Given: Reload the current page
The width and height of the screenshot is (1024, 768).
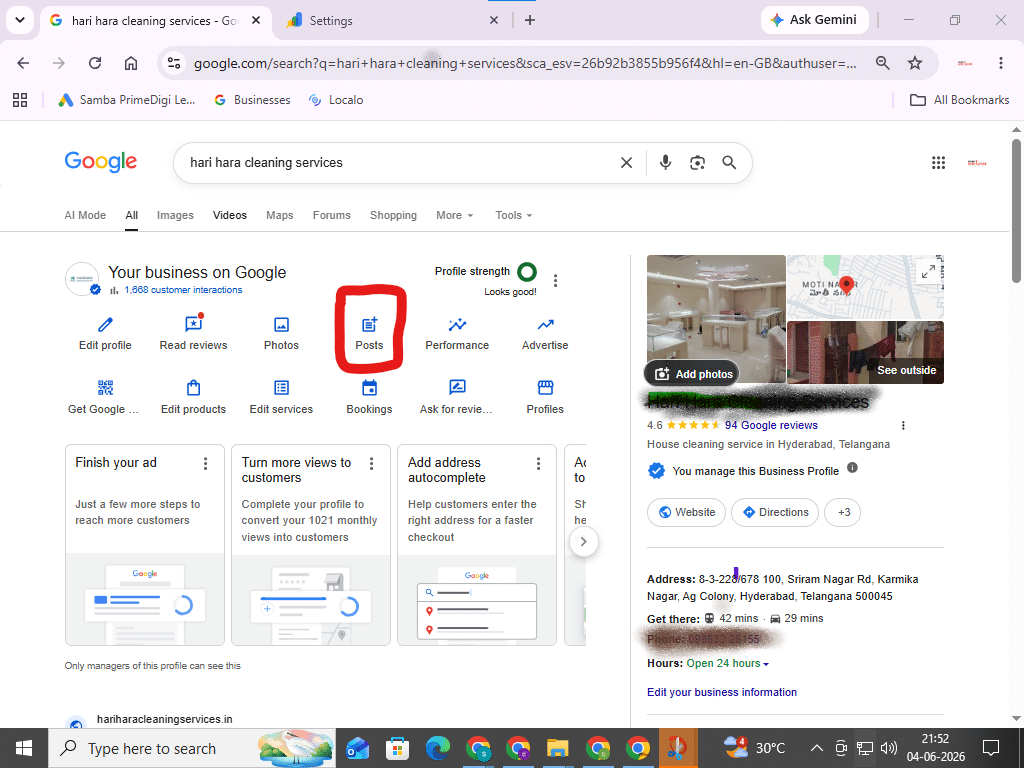Looking at the screenshot, I should [95, 63].
